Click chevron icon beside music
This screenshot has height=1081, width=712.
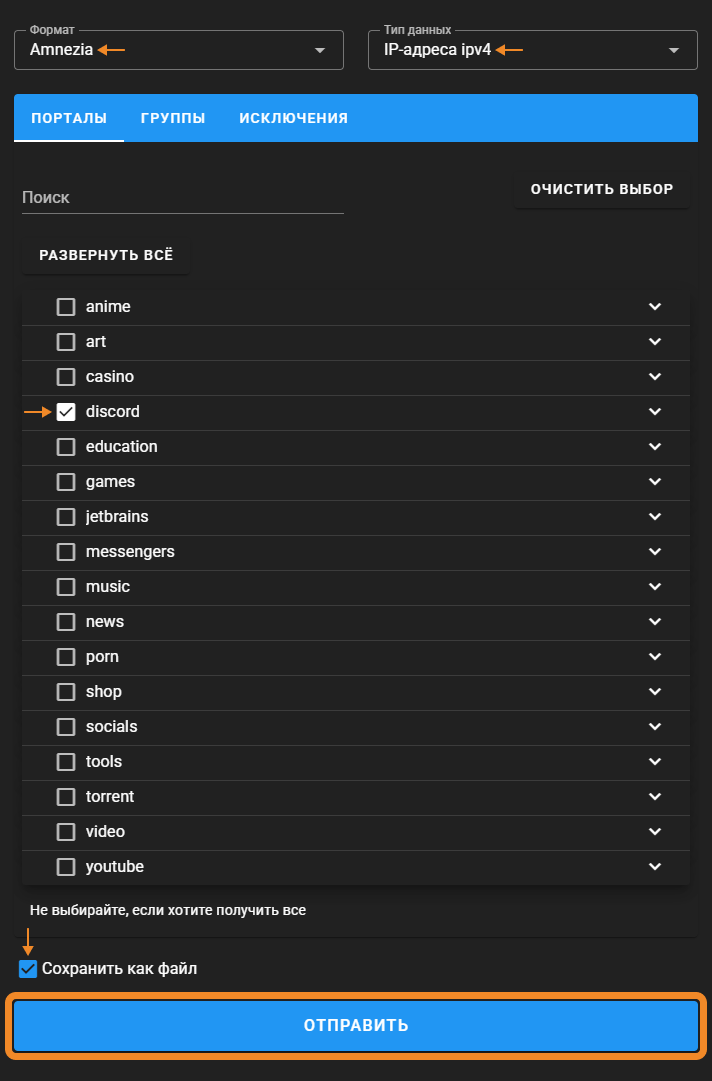[x=655, y=587]
